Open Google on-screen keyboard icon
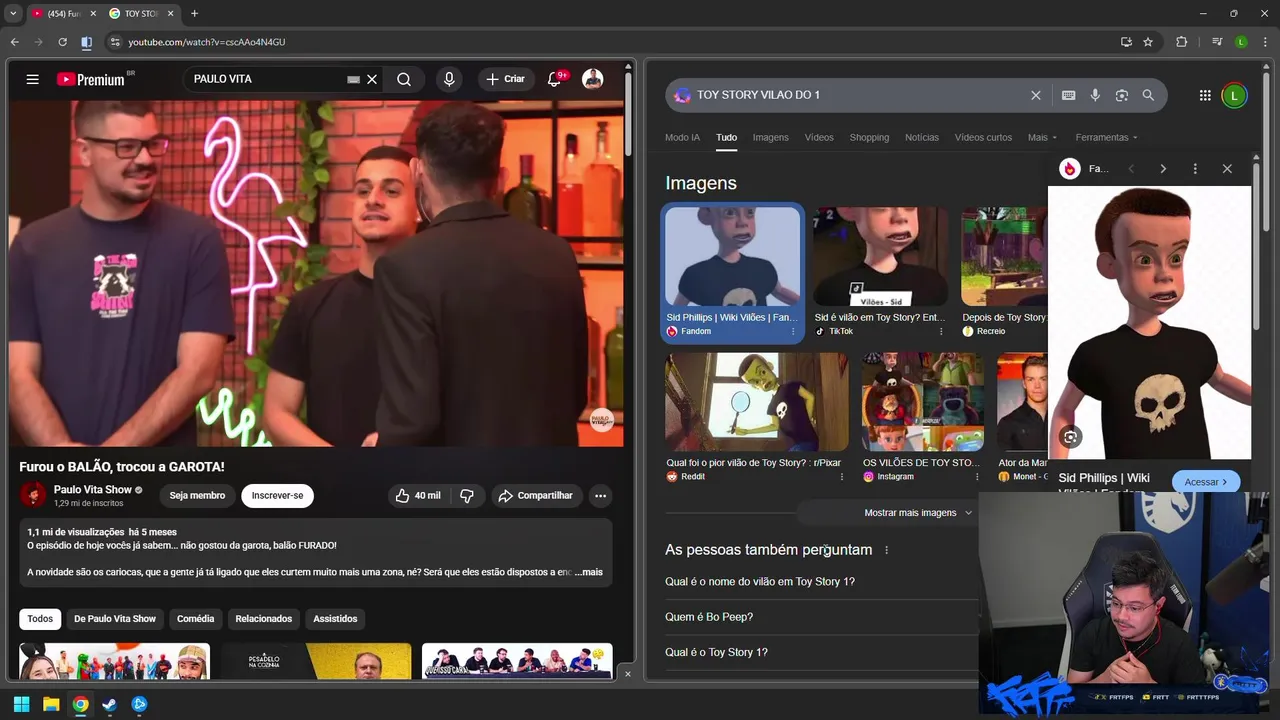 [1068, 95]
